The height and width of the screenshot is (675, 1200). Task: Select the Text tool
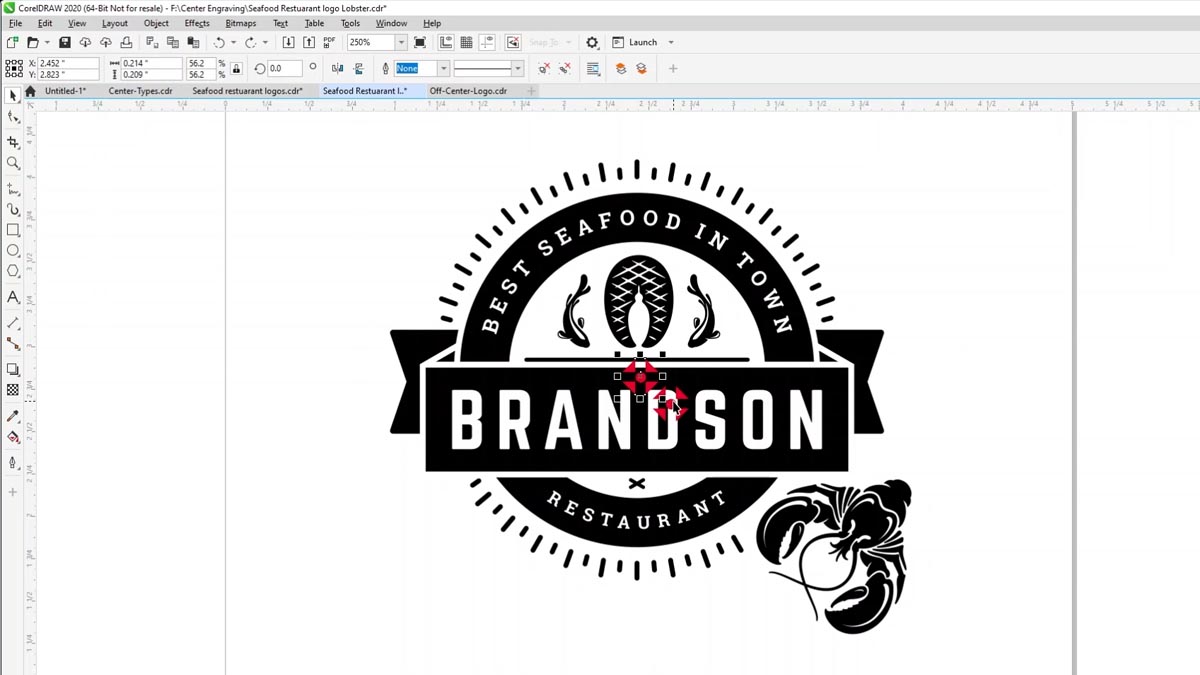(13, 297)
